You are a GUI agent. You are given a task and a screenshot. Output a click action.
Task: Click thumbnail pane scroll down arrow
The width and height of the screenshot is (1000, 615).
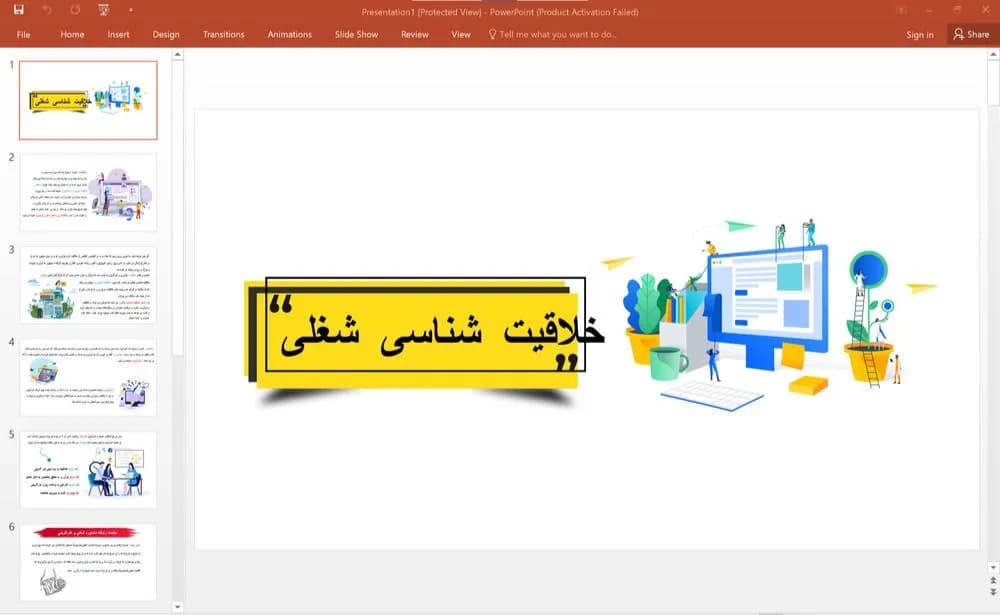[178, 607]
